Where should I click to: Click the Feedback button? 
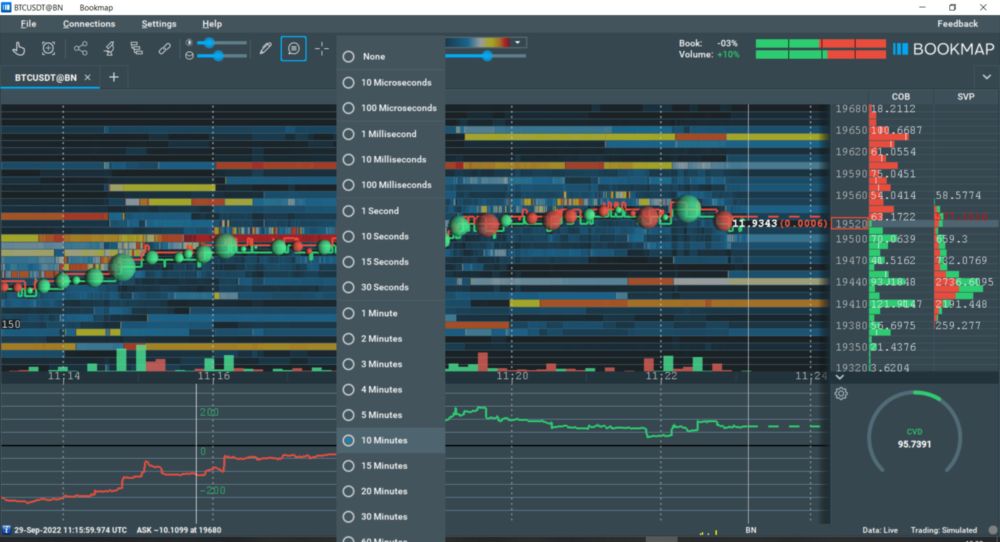click(x=957, y=24)
